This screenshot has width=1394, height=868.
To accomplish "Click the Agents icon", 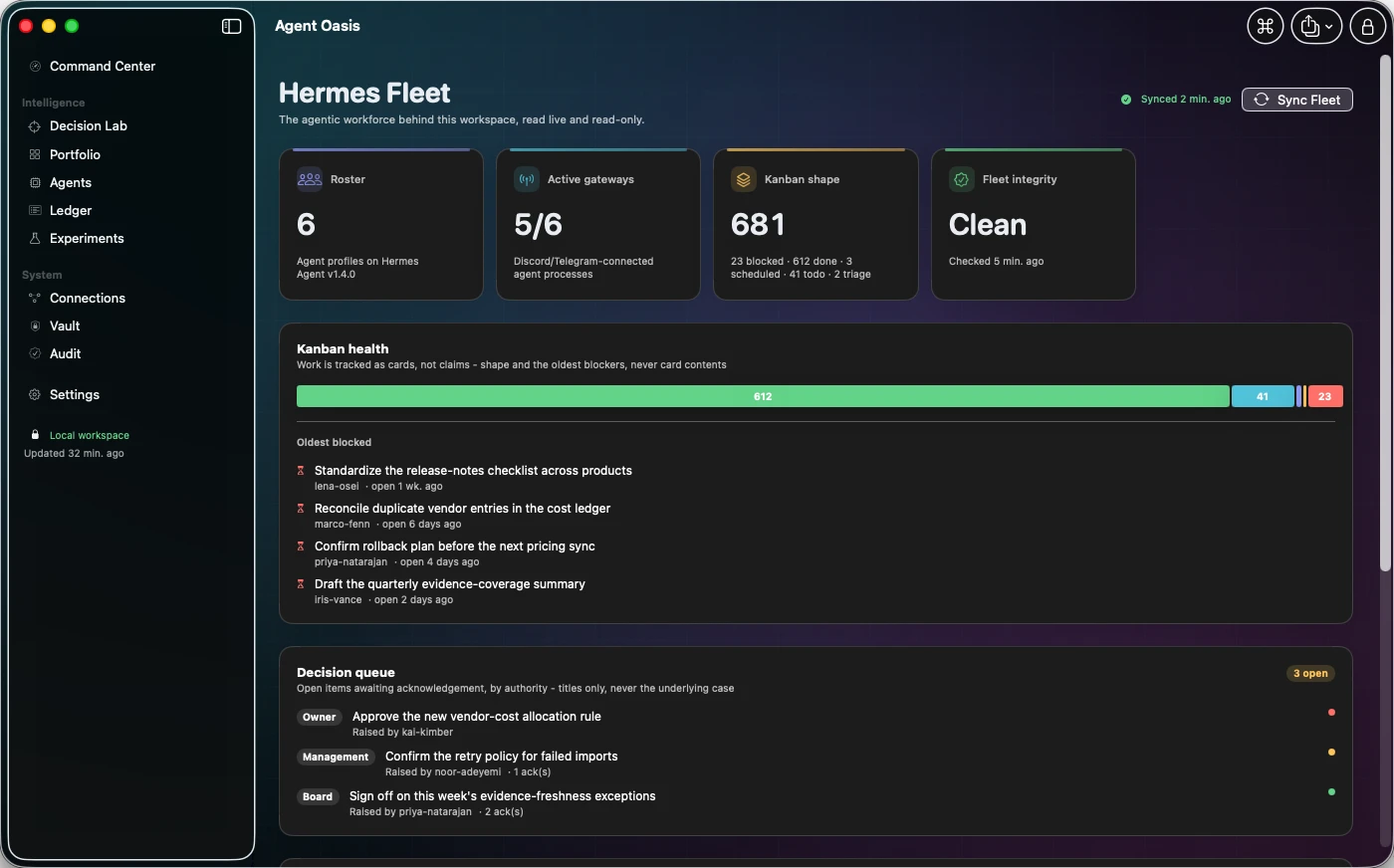I will (x=35, y=182).
